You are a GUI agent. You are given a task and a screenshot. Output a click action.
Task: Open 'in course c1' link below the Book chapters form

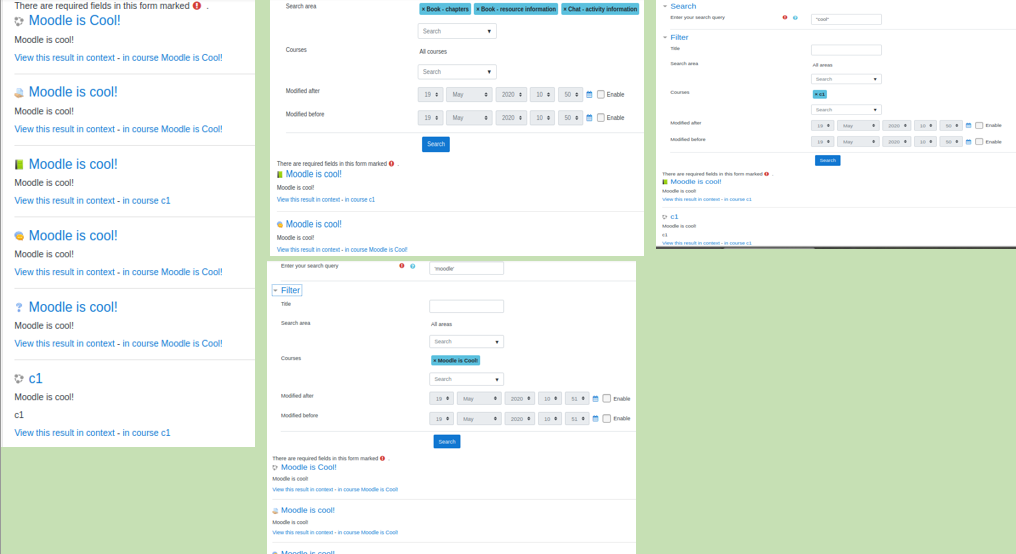tap(360, 200)
